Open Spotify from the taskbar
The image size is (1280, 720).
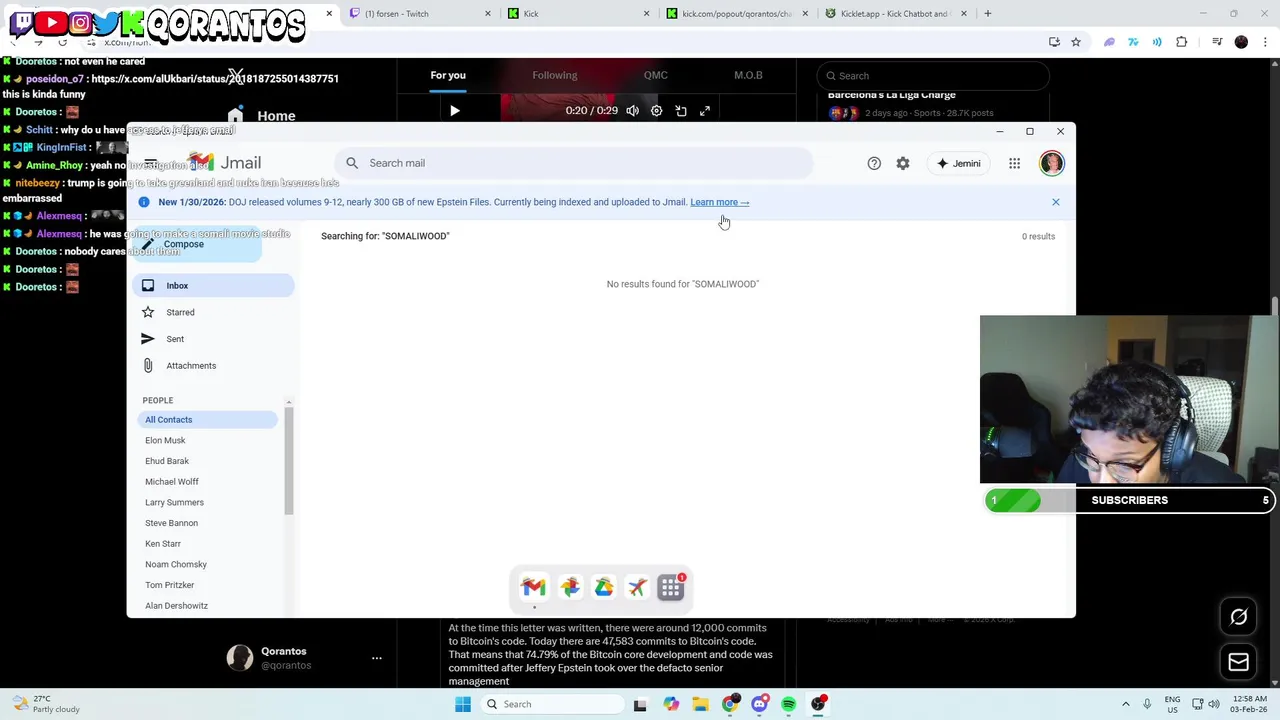click(789, 704)
